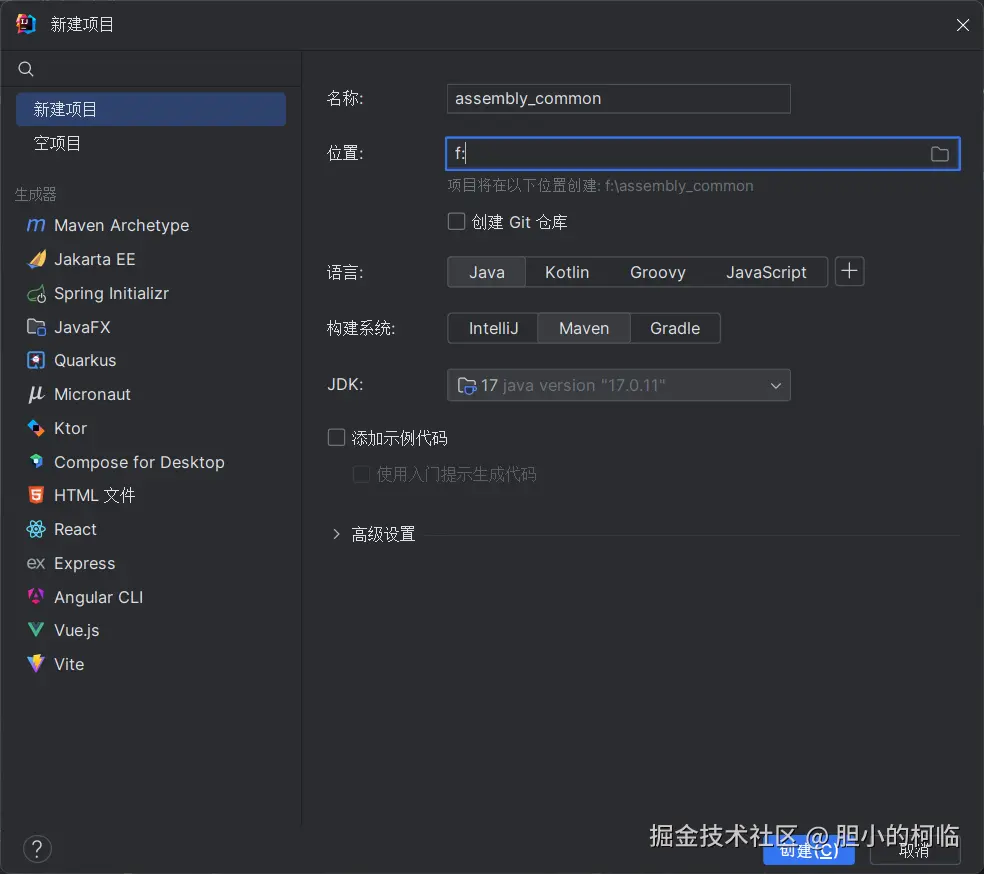Click the search magnifier icon
984x874 pixels.
click(26, 68)
